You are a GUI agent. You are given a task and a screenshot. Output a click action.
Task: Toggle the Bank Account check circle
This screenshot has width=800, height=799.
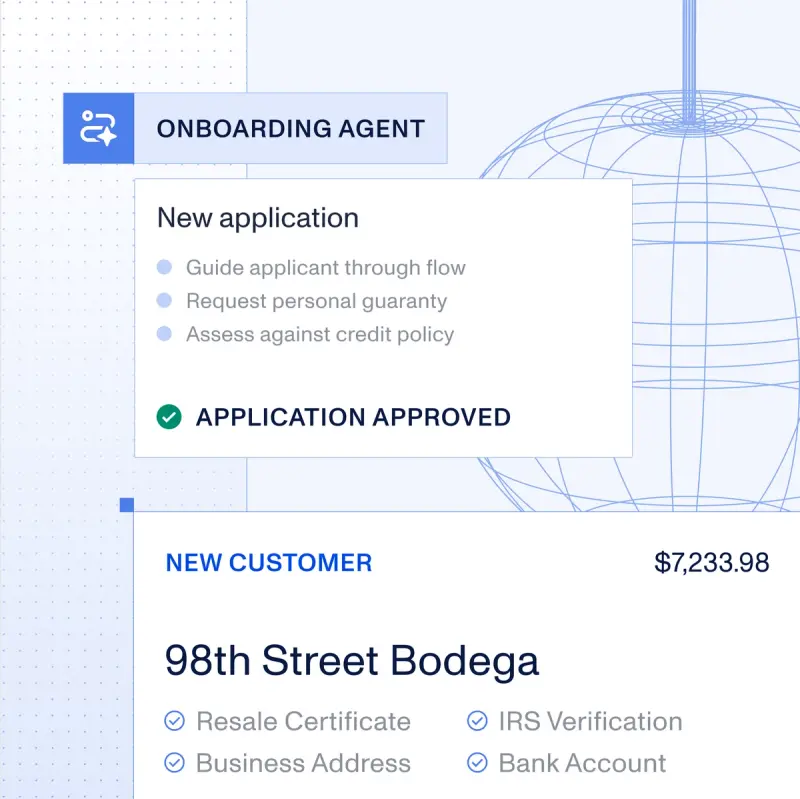coord(477,763)
